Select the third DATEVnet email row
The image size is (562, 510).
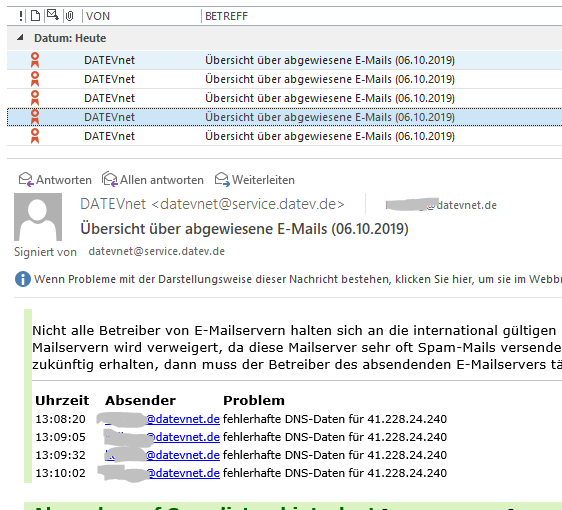[285, 98]
